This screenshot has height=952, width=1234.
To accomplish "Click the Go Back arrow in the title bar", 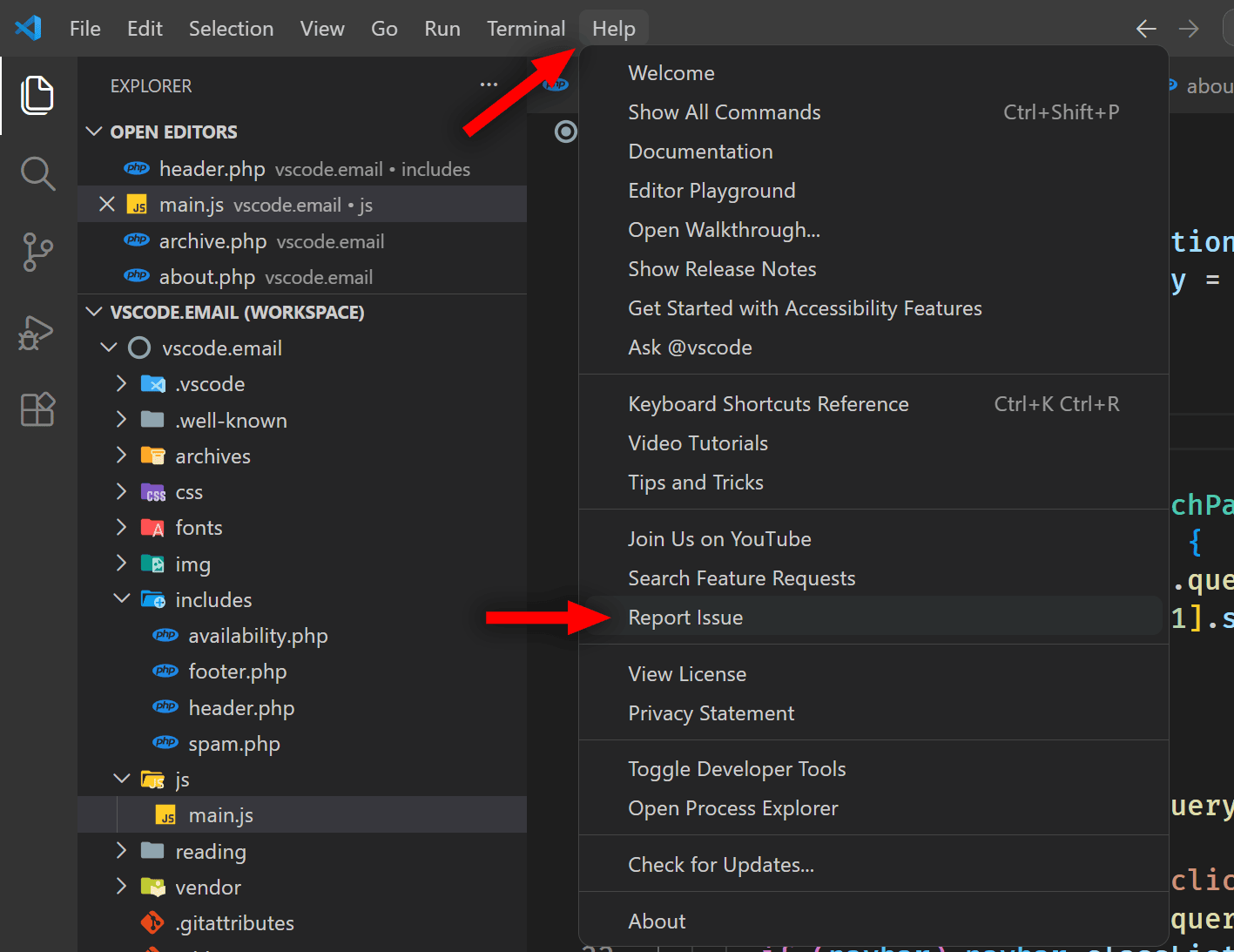I will tap(1146, 28).
